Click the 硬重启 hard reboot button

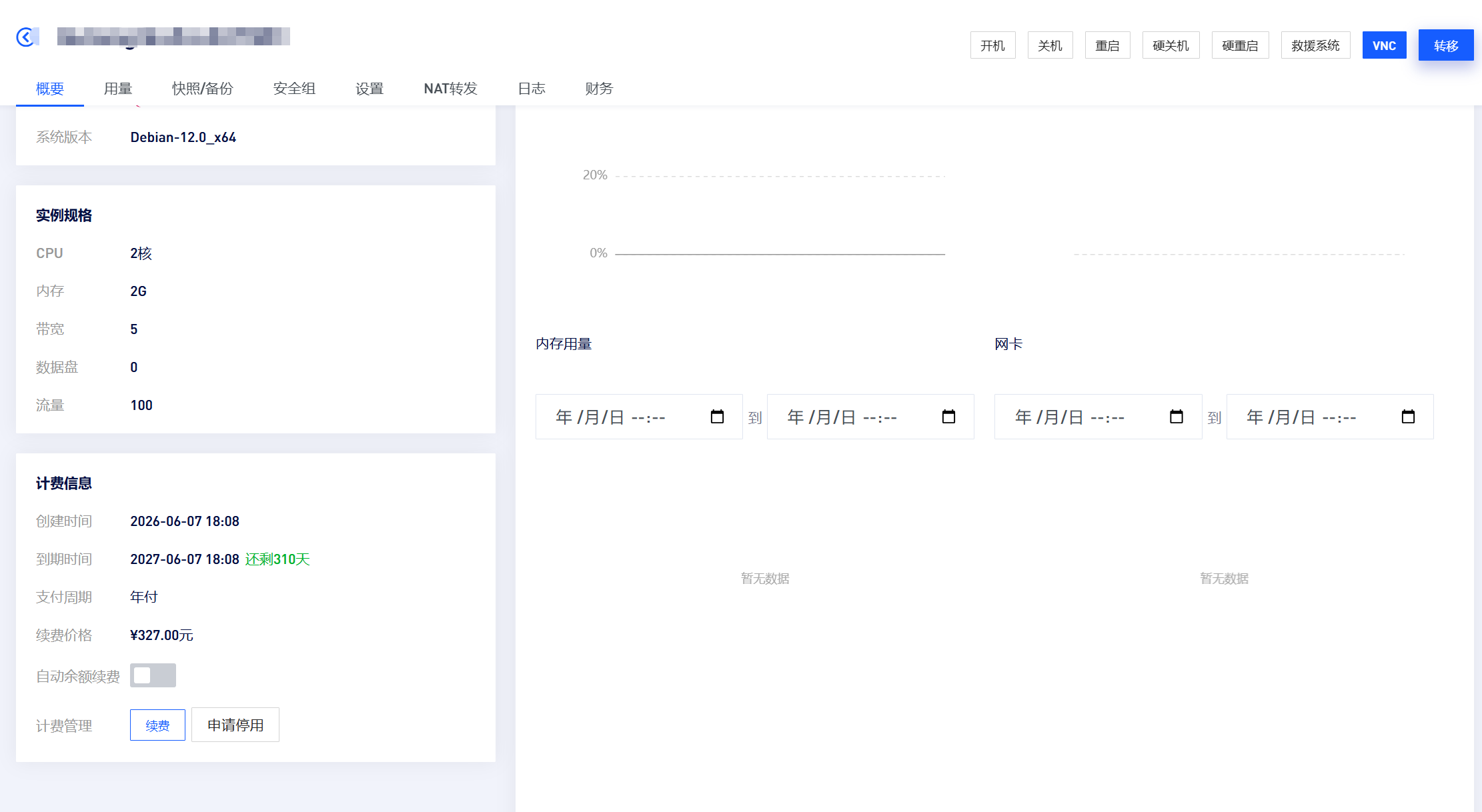[1240, 45]
